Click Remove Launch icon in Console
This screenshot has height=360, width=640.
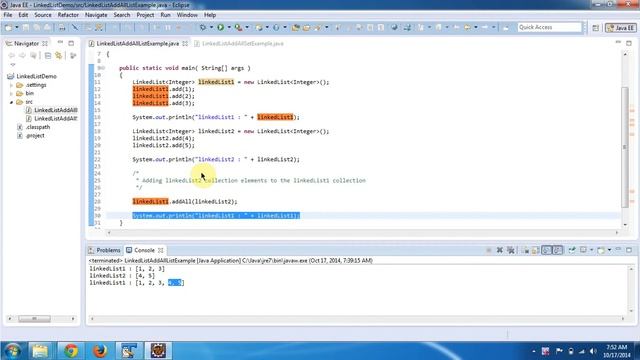(x=500, y=250)
